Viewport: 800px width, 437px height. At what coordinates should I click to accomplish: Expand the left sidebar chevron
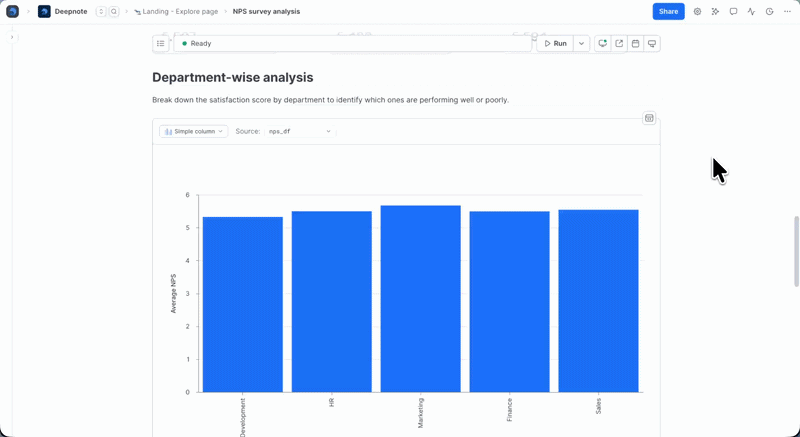tap(12, 37)
